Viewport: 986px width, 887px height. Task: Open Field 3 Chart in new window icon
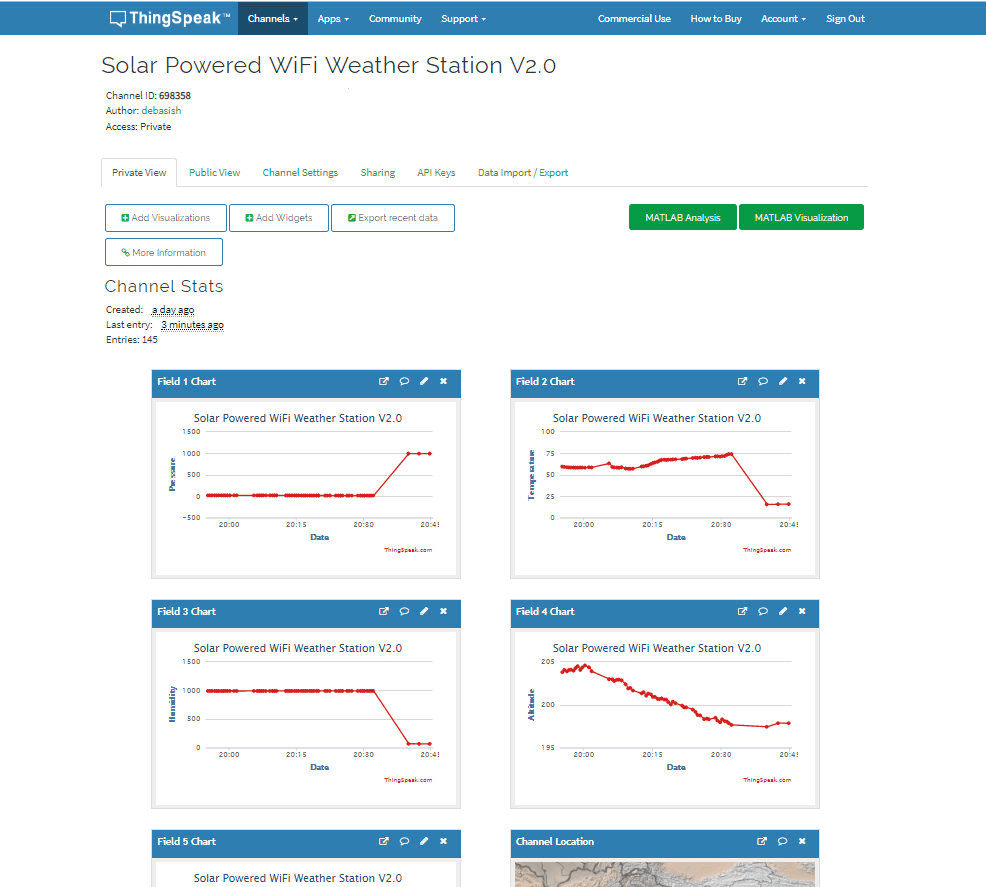tap(384, 611)
